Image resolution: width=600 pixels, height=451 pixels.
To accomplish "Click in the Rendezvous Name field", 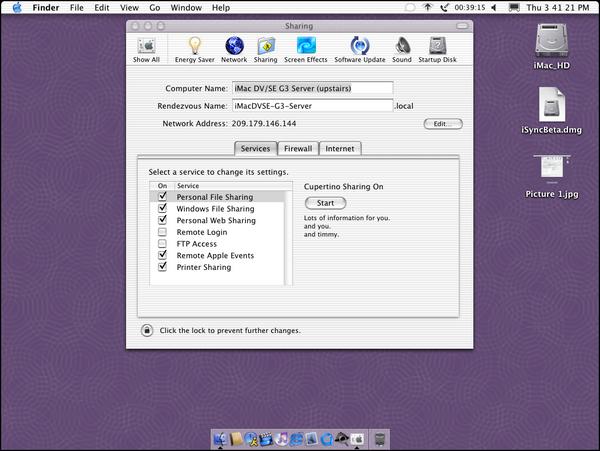I will coord(313,106).
